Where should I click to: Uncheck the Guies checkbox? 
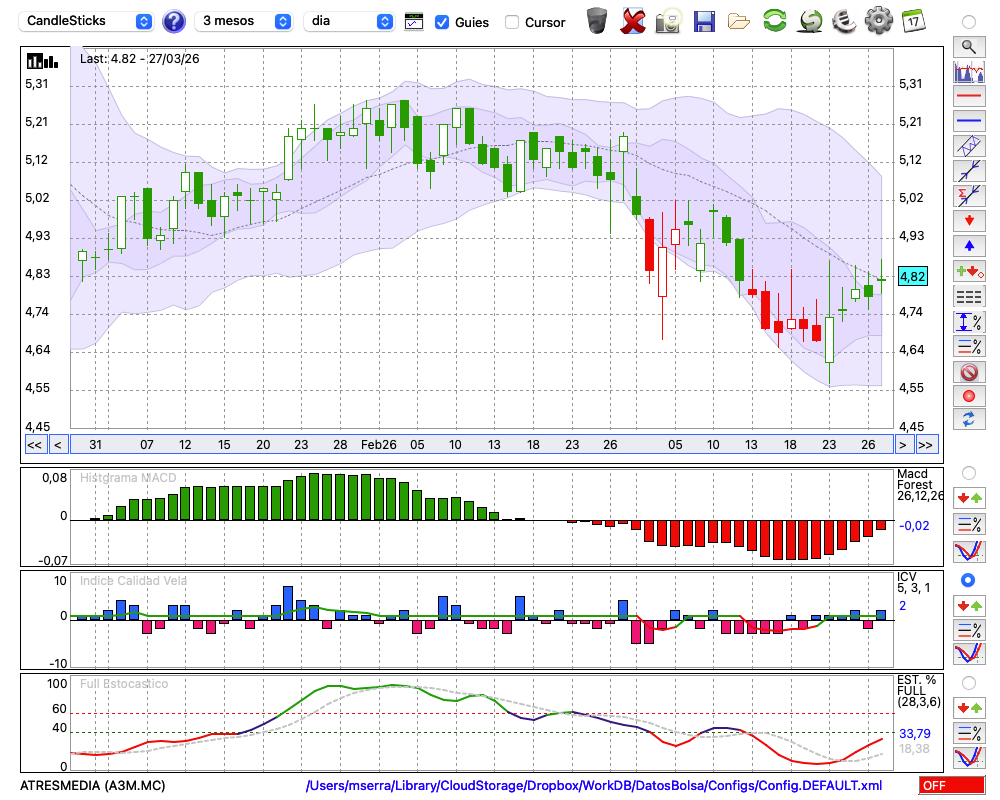click(442, 22)
